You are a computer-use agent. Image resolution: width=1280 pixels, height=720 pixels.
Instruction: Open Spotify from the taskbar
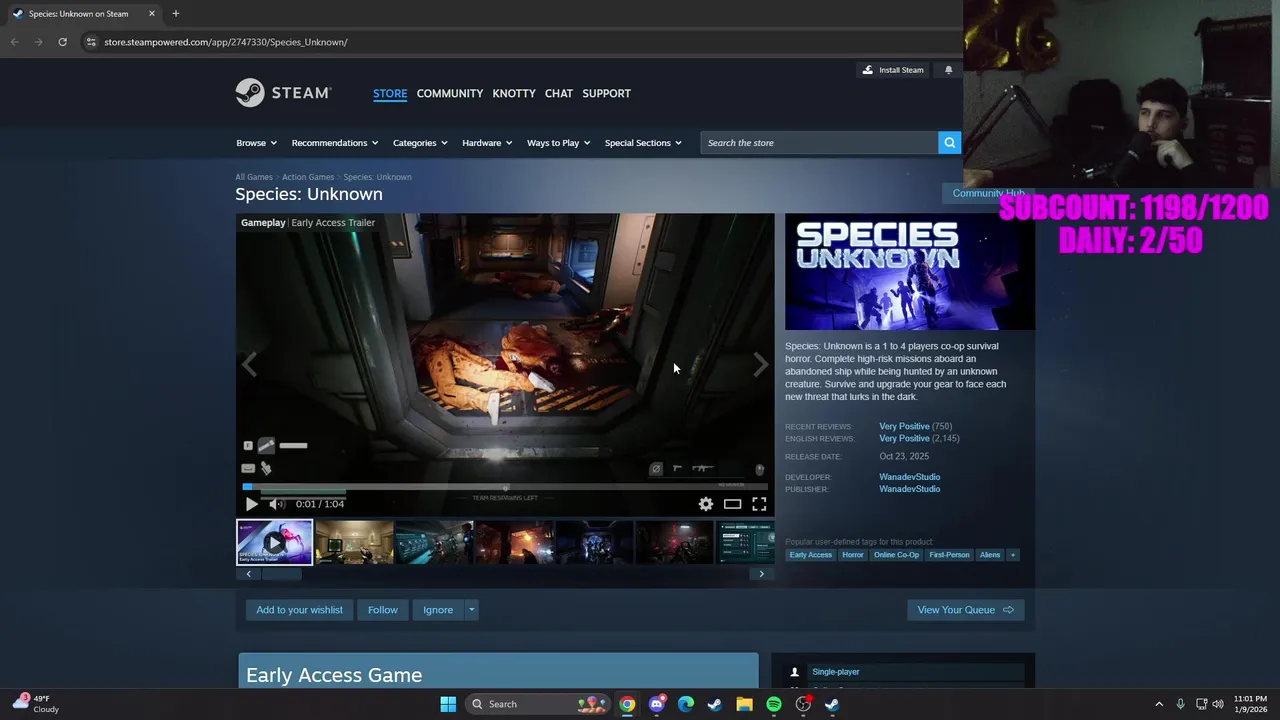click(774, 704)
